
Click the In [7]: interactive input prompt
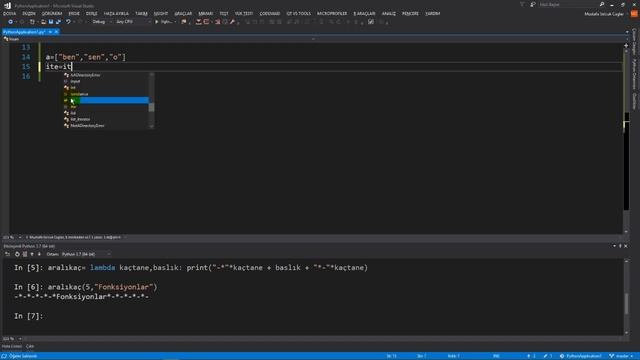(x=28, y=316)
